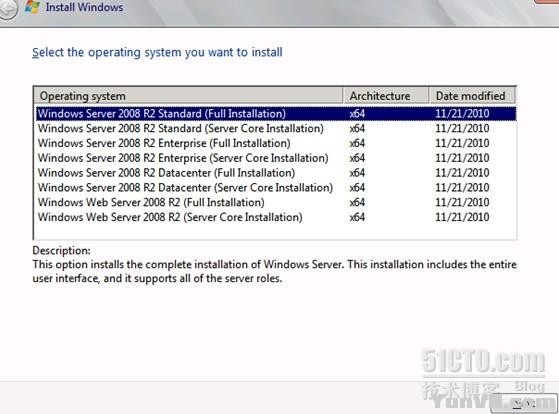Click x64 in the Datacenter Full Installation row
This screenshot has height=414, width=559.
(x=357, y=173)
